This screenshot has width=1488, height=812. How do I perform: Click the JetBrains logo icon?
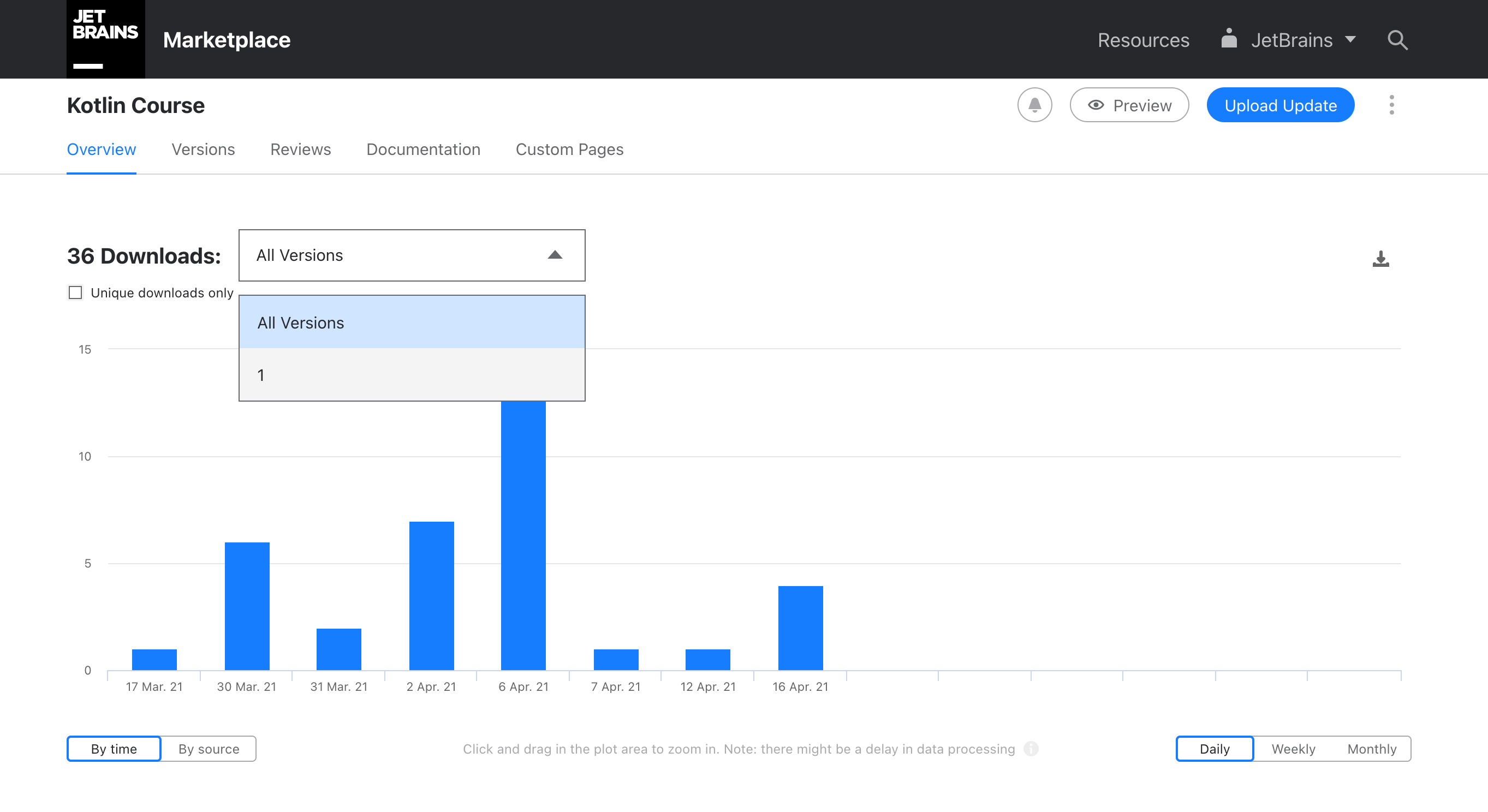(105, 39)
